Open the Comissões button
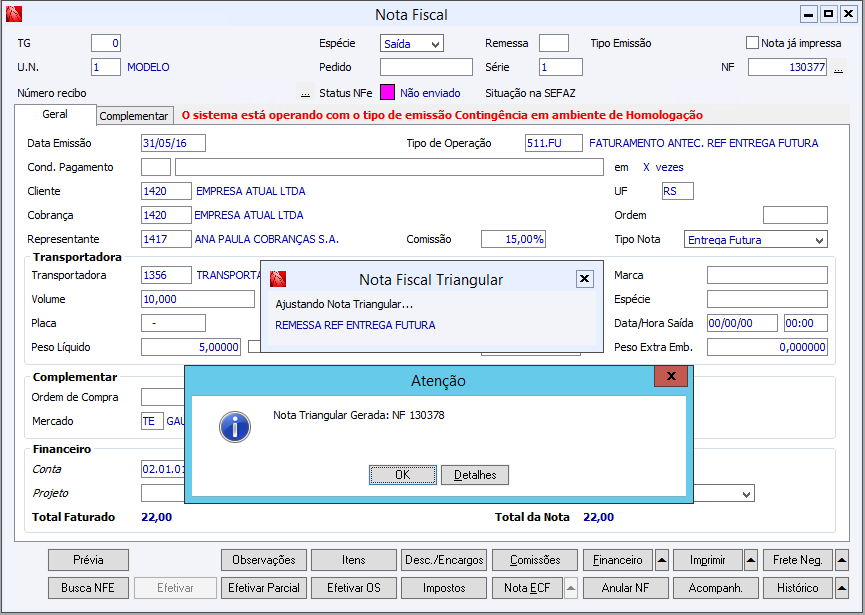 (x=535, y=560)
